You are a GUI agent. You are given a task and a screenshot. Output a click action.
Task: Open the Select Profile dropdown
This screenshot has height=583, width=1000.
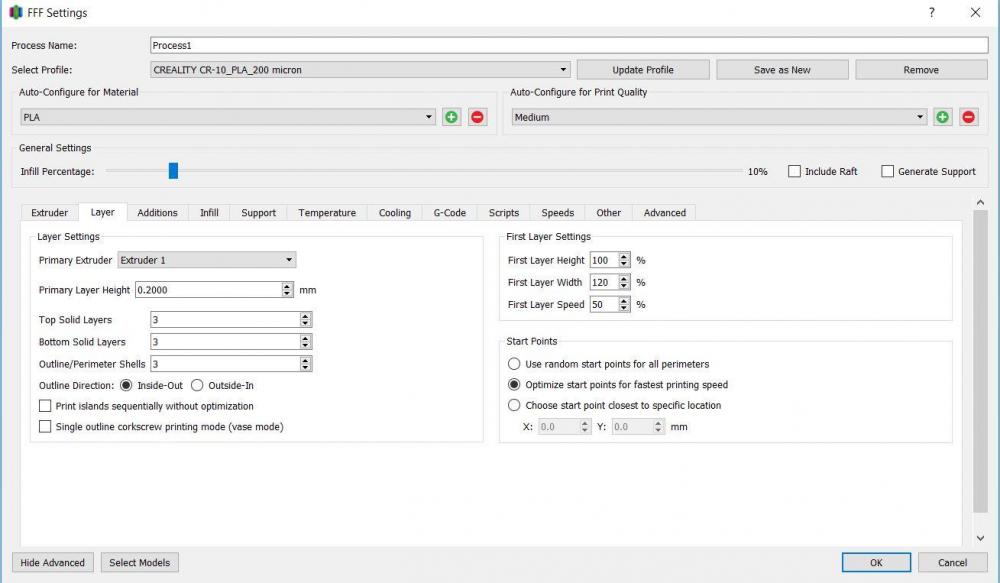360,70
